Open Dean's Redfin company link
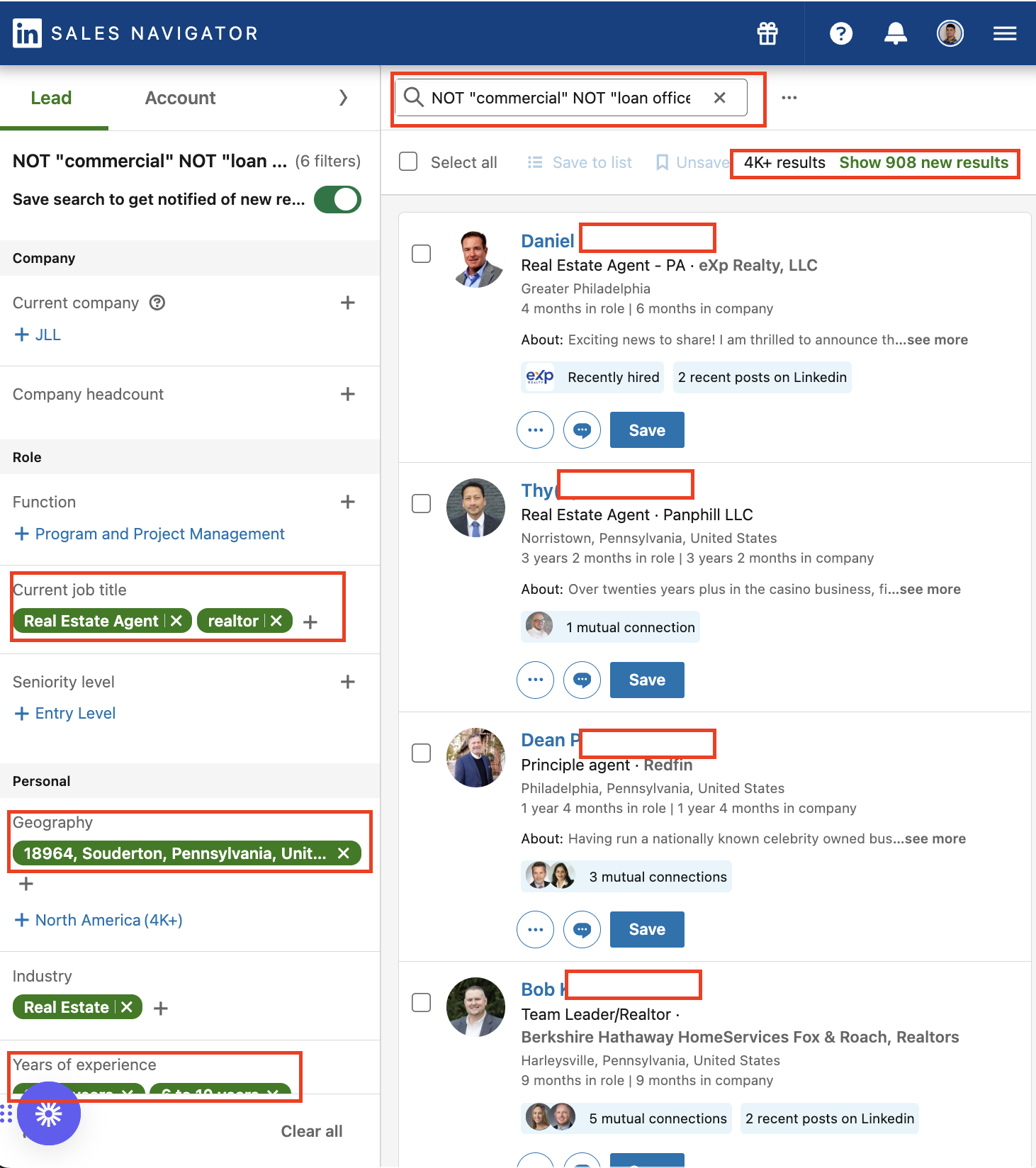 click(x=668, y=765)
